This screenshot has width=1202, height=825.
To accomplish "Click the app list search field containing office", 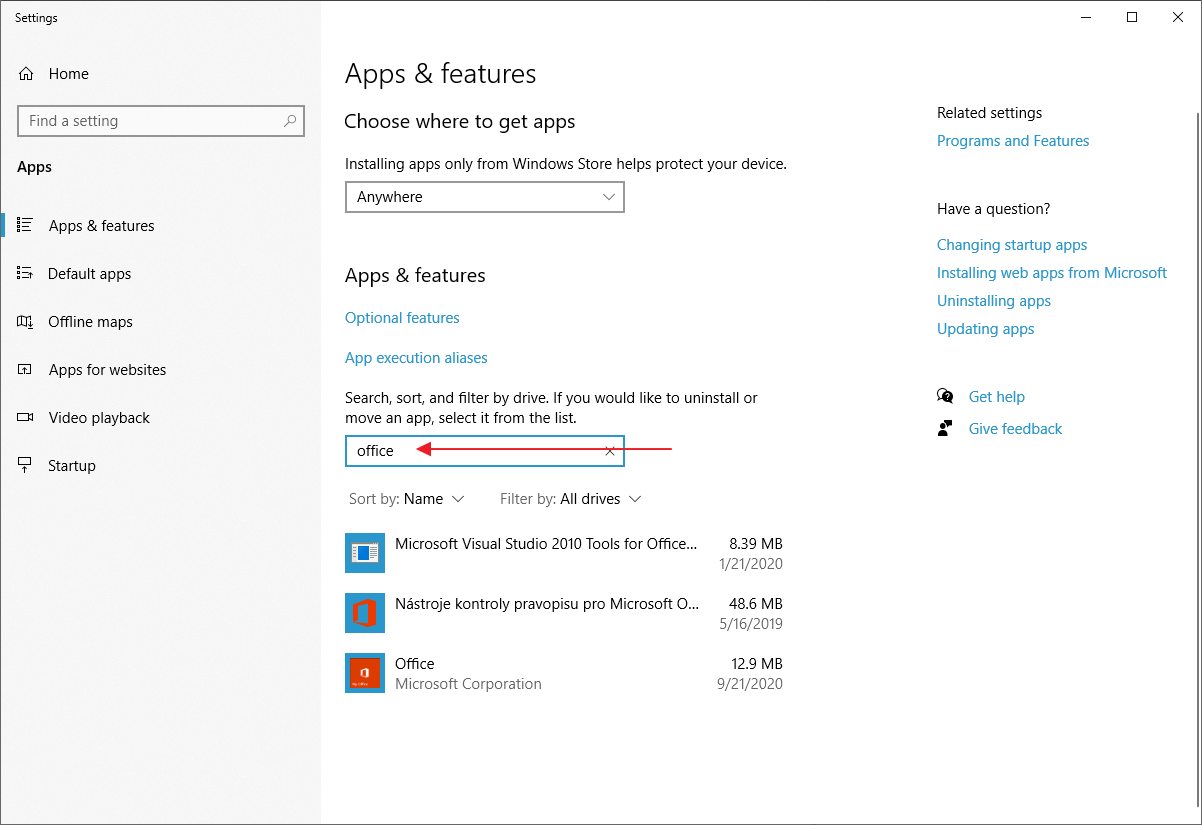I will click(x=485, y=451).
